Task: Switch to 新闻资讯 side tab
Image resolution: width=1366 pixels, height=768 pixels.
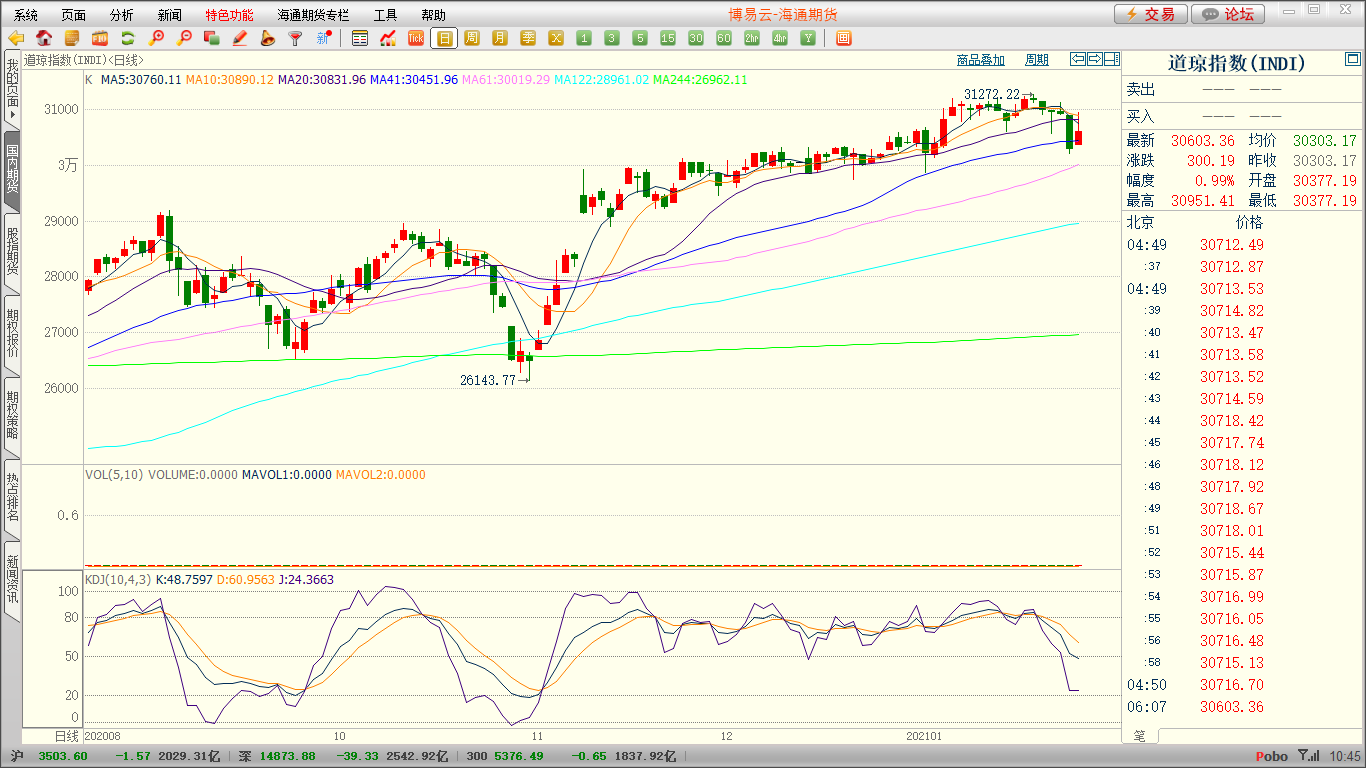Action: point(12,580)
